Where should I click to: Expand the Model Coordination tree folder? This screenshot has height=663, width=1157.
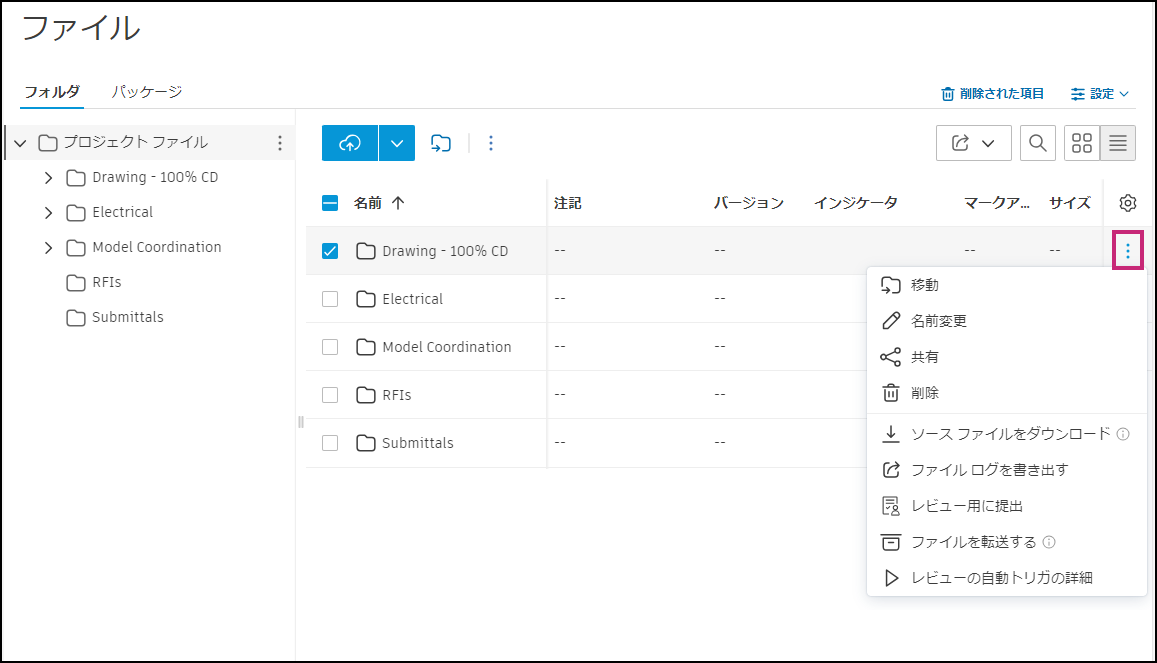coord(48,247)
